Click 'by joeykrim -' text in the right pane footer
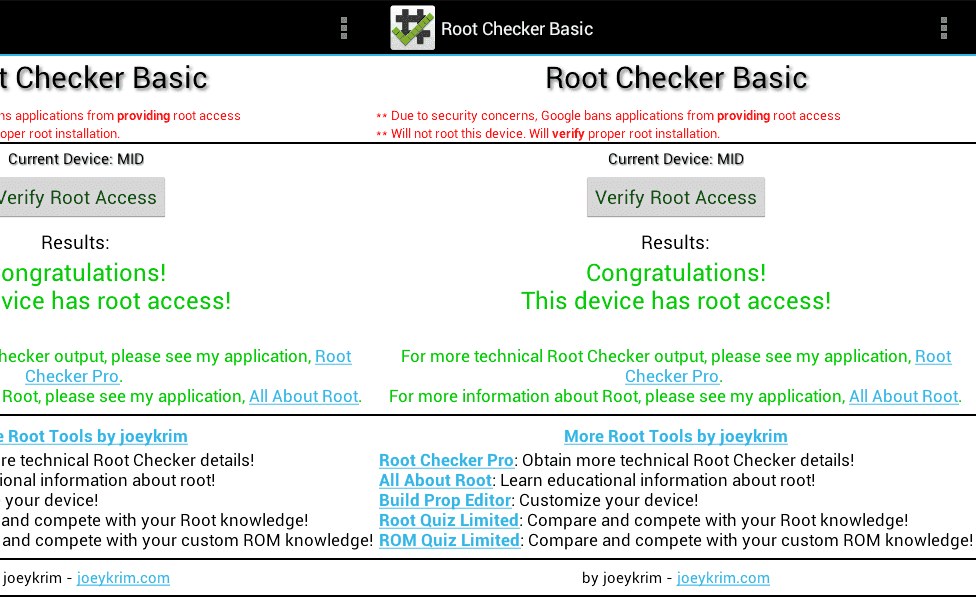Image resolution: width=976 pixels, height=600 pixels. tap(627, 578)
